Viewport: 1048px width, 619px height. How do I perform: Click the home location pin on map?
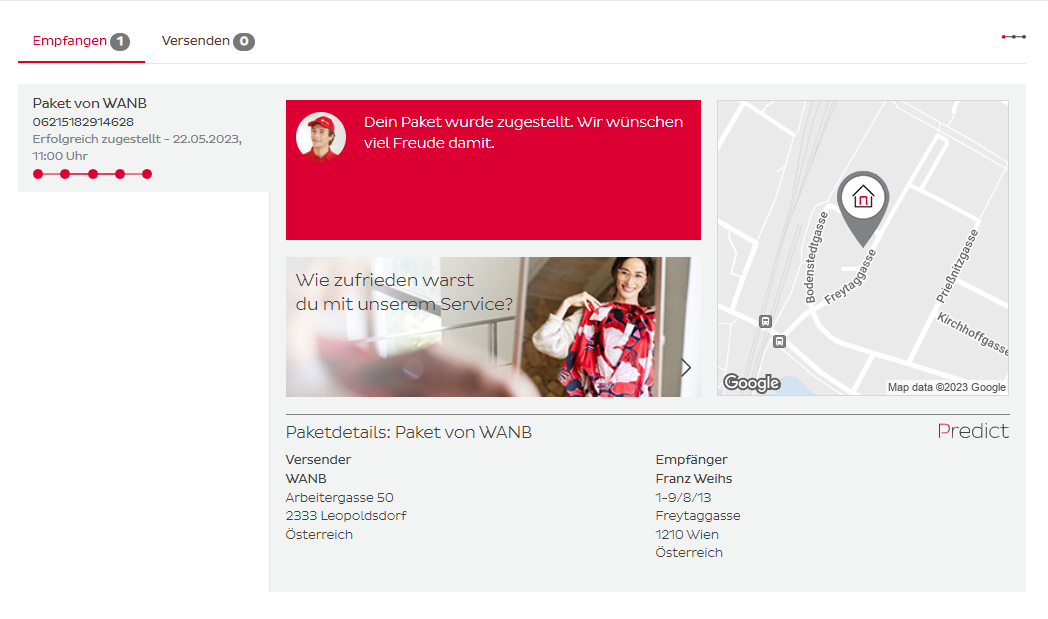tap(862, 200)
